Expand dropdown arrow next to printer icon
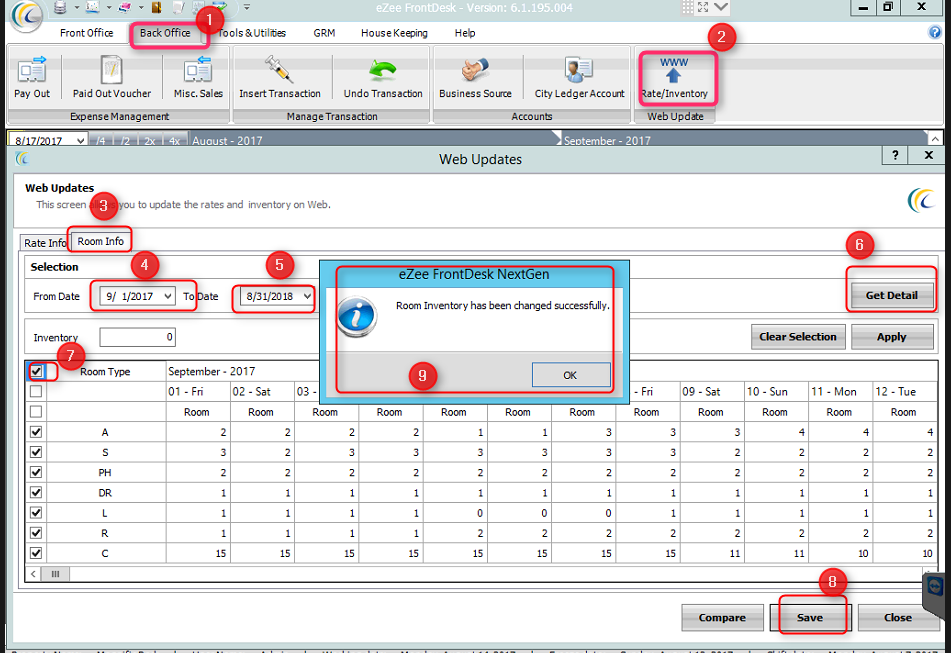This screenshot has width=951, height=653. click(x=141, y=7)
